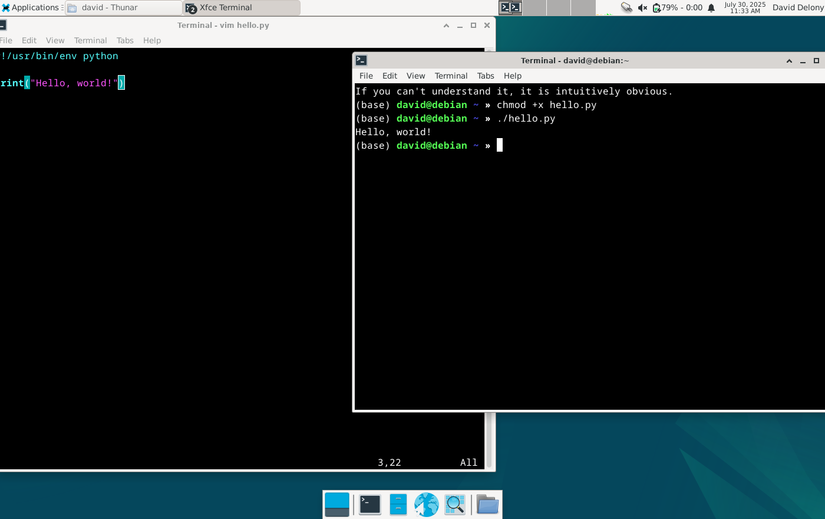The image size is (825, 519).
Task: Click Show Desktop icon in dock
Action: click(337, 504)
